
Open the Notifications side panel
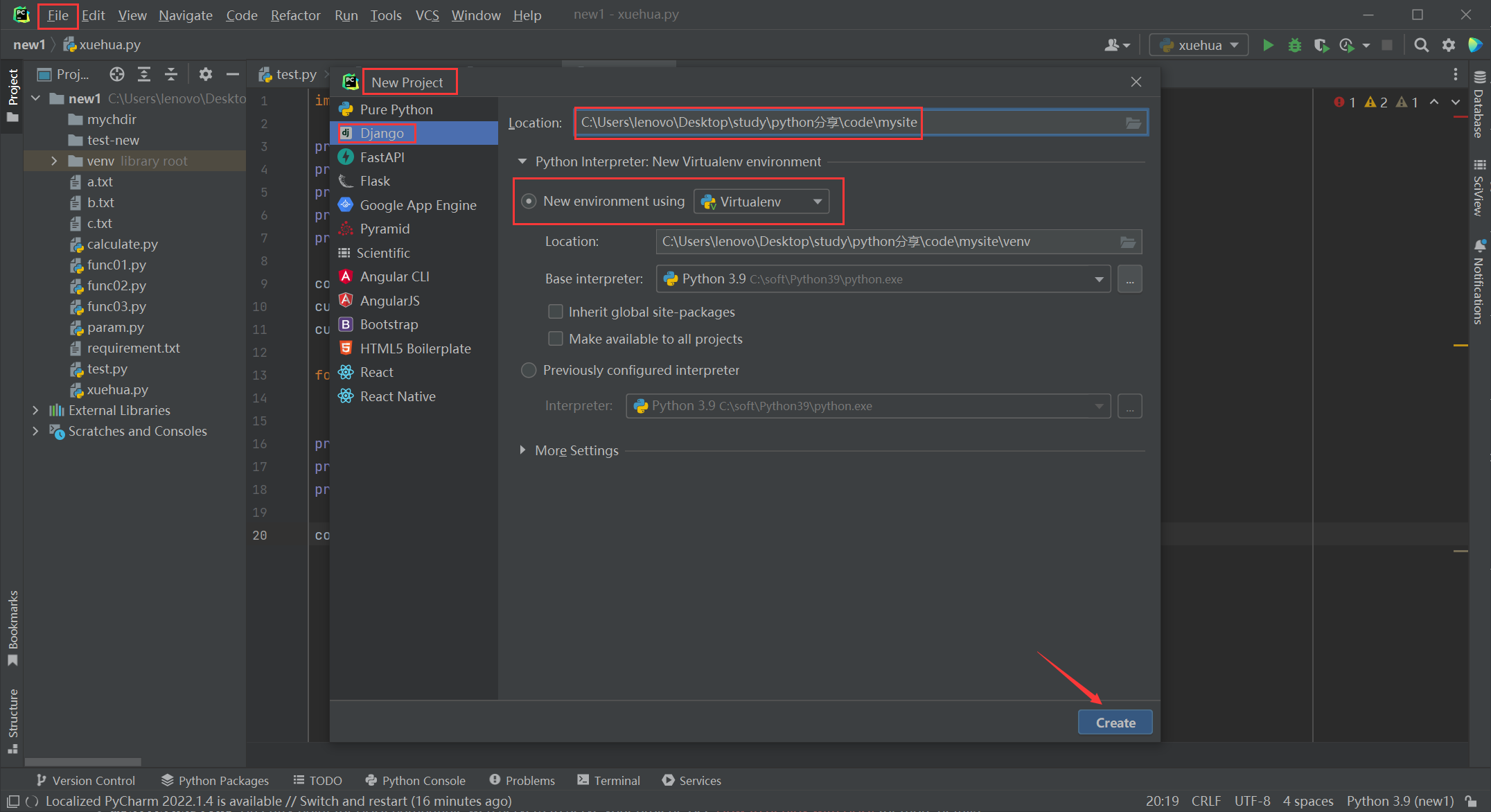tap(1479, 281)
